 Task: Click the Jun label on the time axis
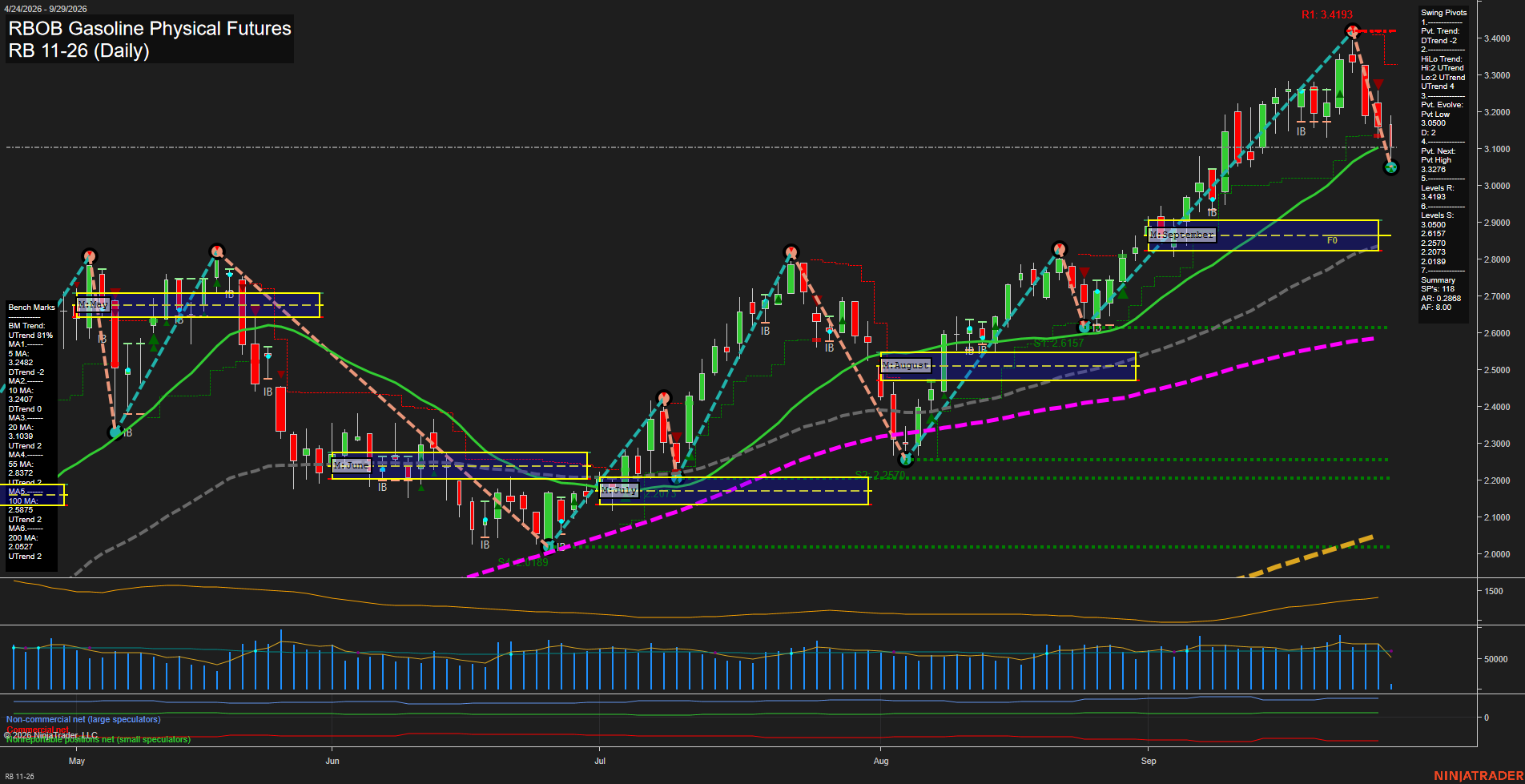coord(332,761)
